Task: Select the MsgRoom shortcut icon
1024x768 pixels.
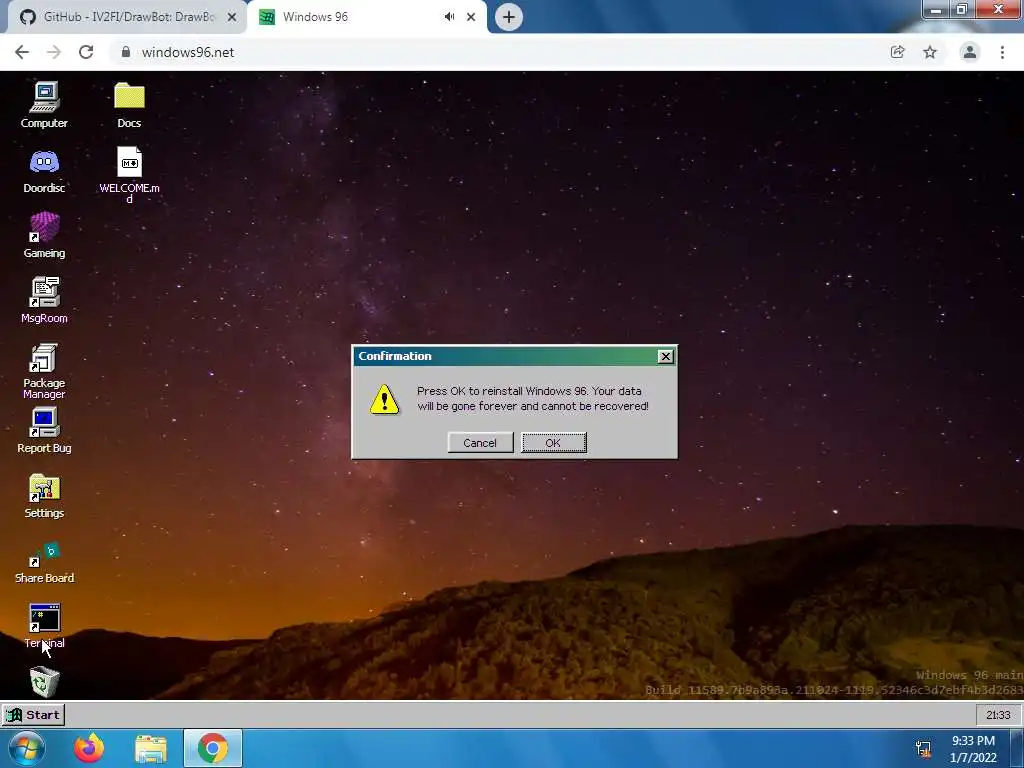Action: pyautogui.click(x=44, y=300)
